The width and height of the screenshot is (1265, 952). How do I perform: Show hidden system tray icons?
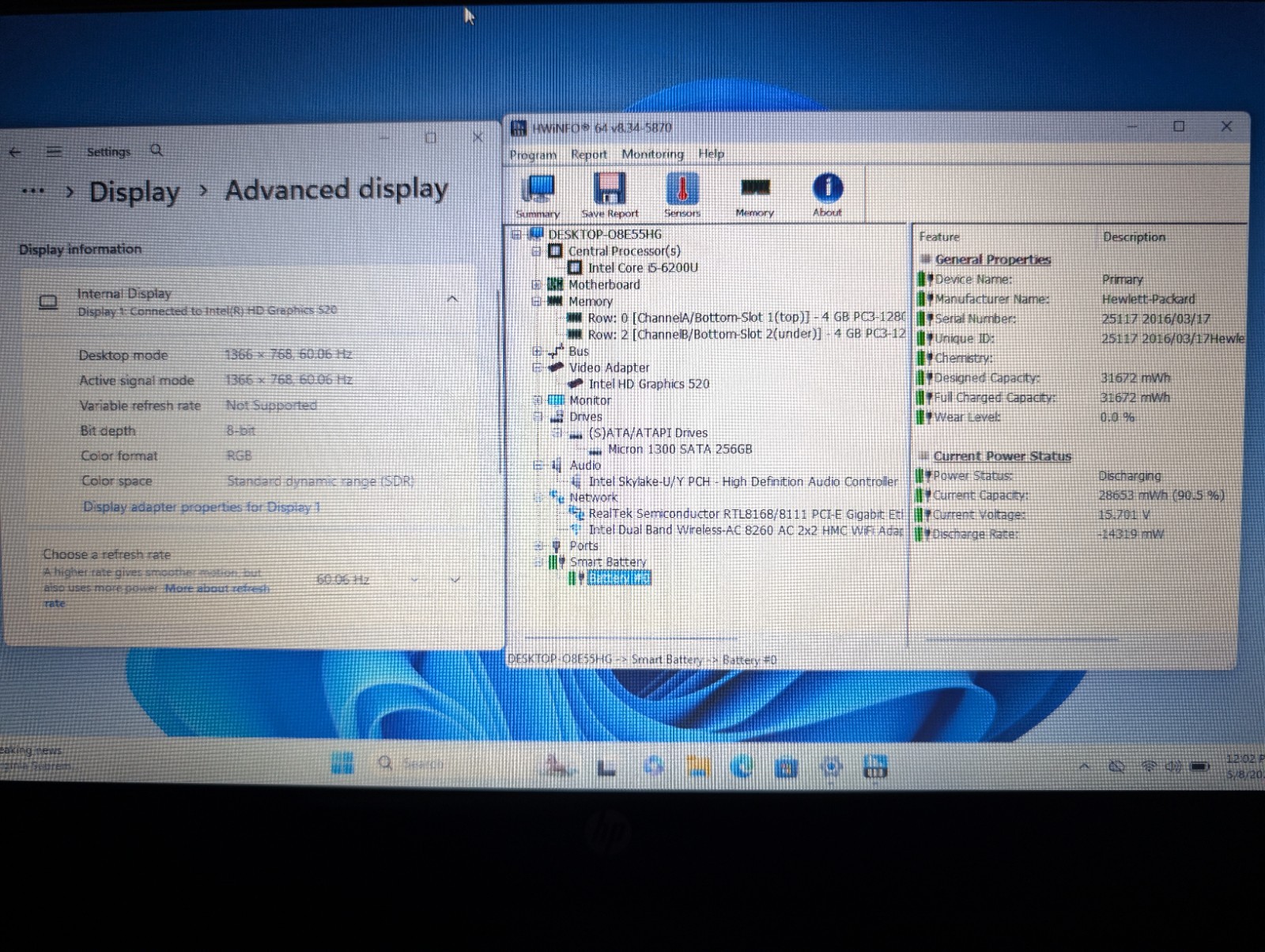[1085, 766]
